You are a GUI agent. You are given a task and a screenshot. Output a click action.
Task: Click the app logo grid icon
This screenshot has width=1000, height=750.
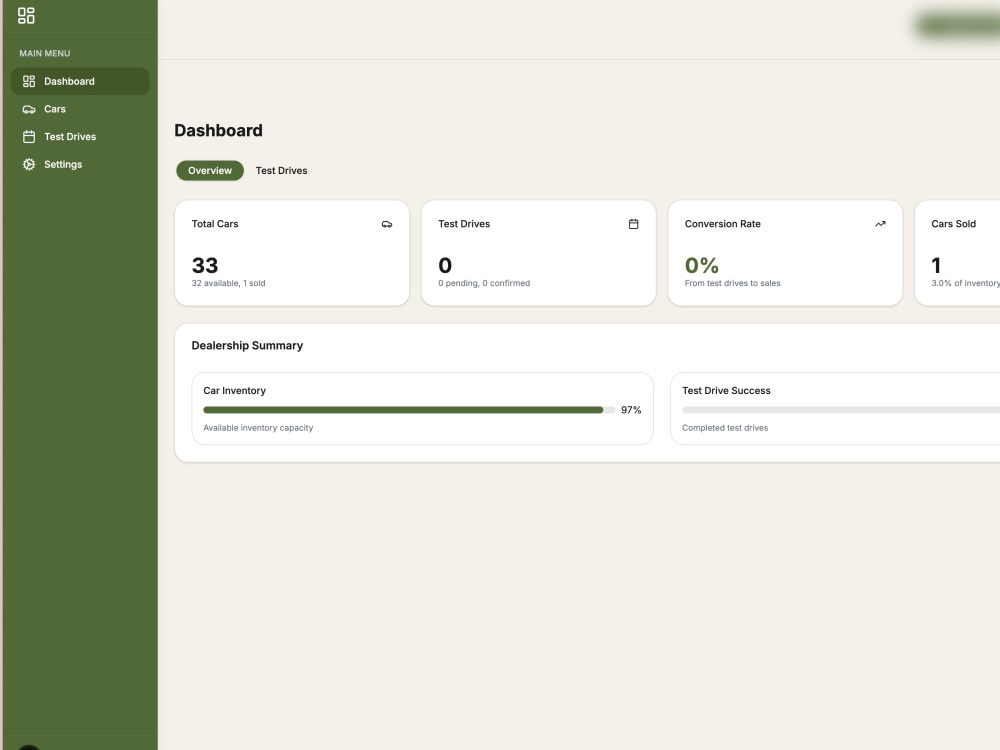[26, 15]
